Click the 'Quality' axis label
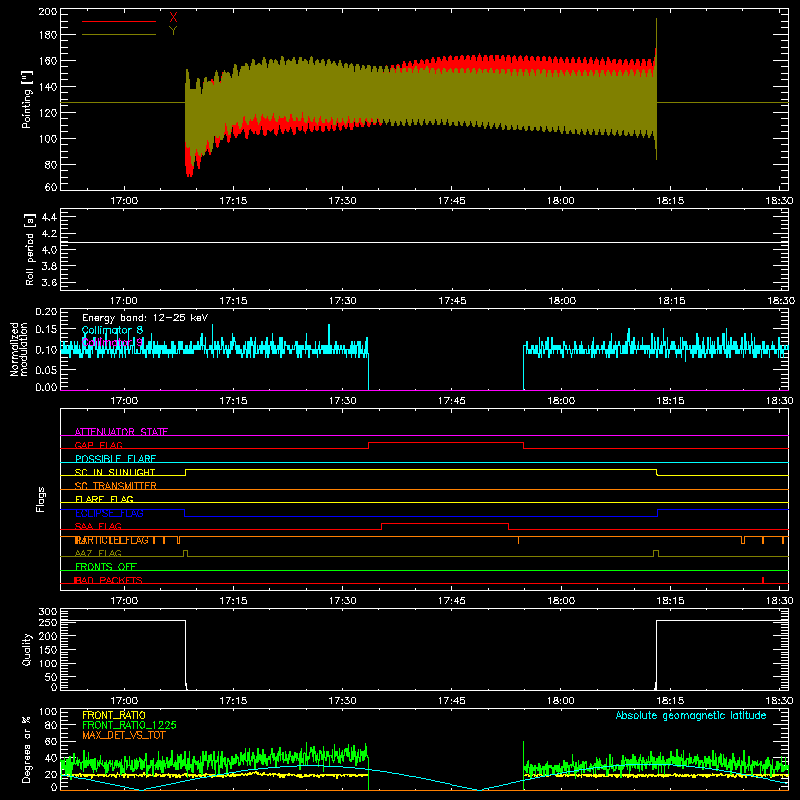Screen dimensions: 800x800 (x=27, y=649)
